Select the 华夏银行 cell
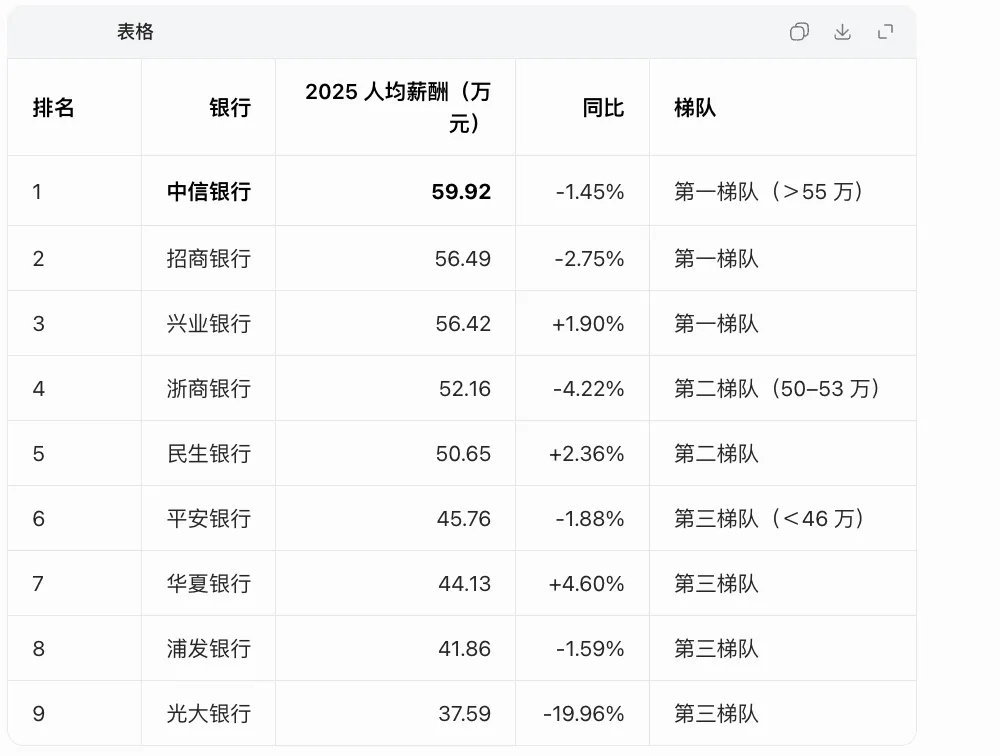This screenshot has width=1000, height=756. click(x=209, y=584)
